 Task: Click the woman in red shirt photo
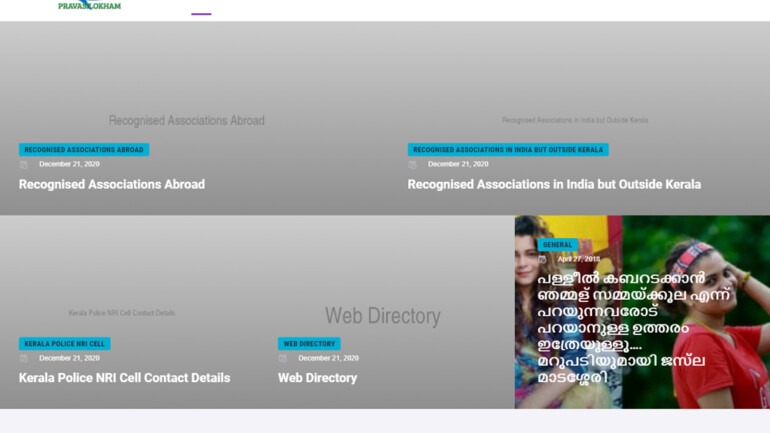coord(718,330)
